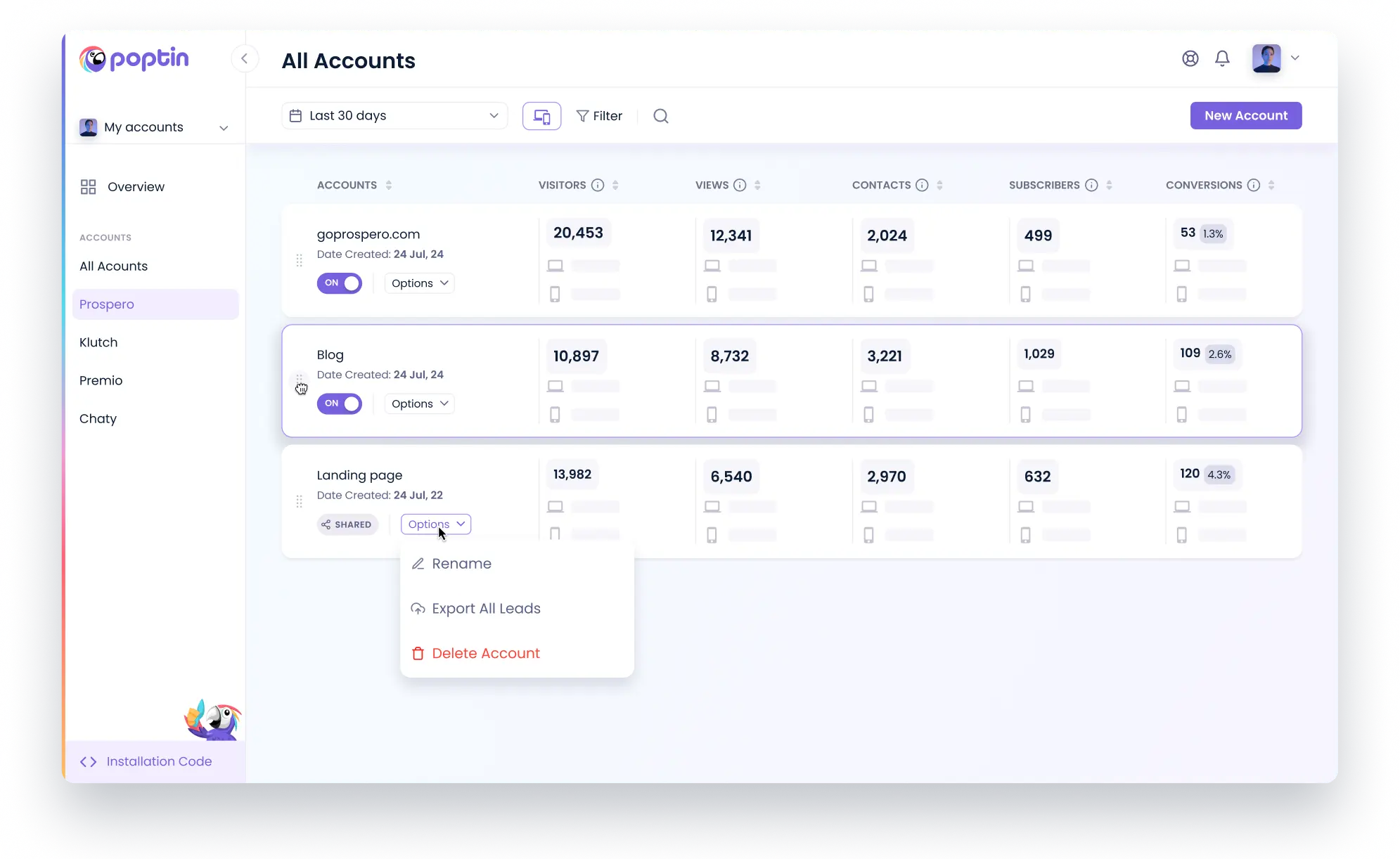Turn off the Blog ON toggle
This screenshot has height=859, width=1400.
[340, 403]
